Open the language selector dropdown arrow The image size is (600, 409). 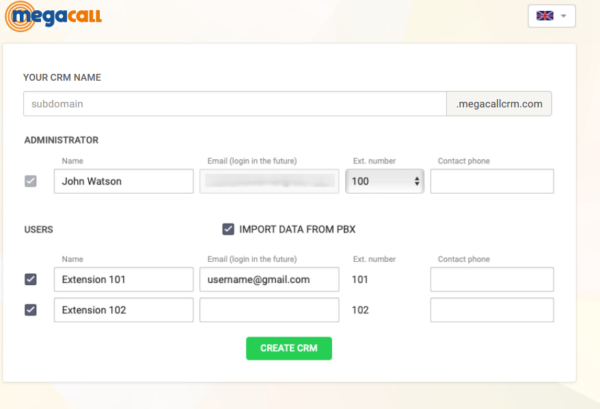565,16
